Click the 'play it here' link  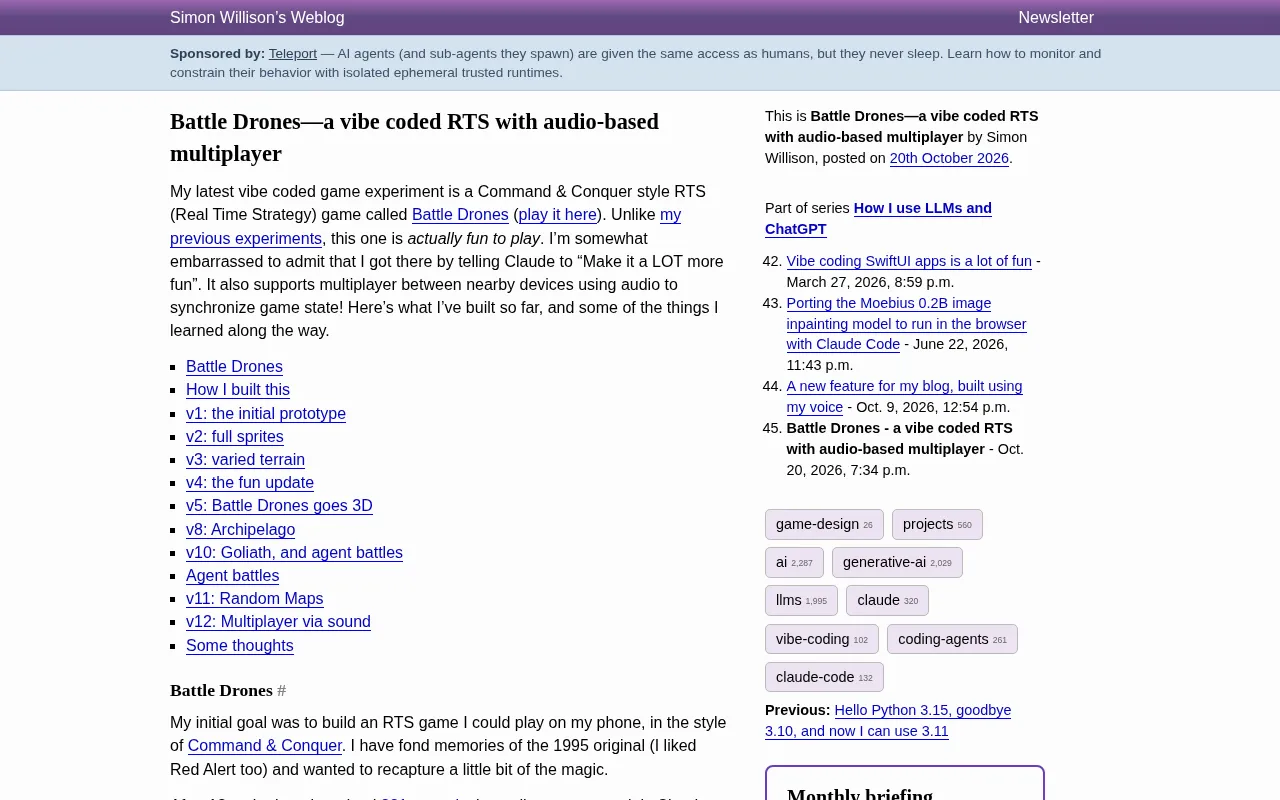(558, 214)
